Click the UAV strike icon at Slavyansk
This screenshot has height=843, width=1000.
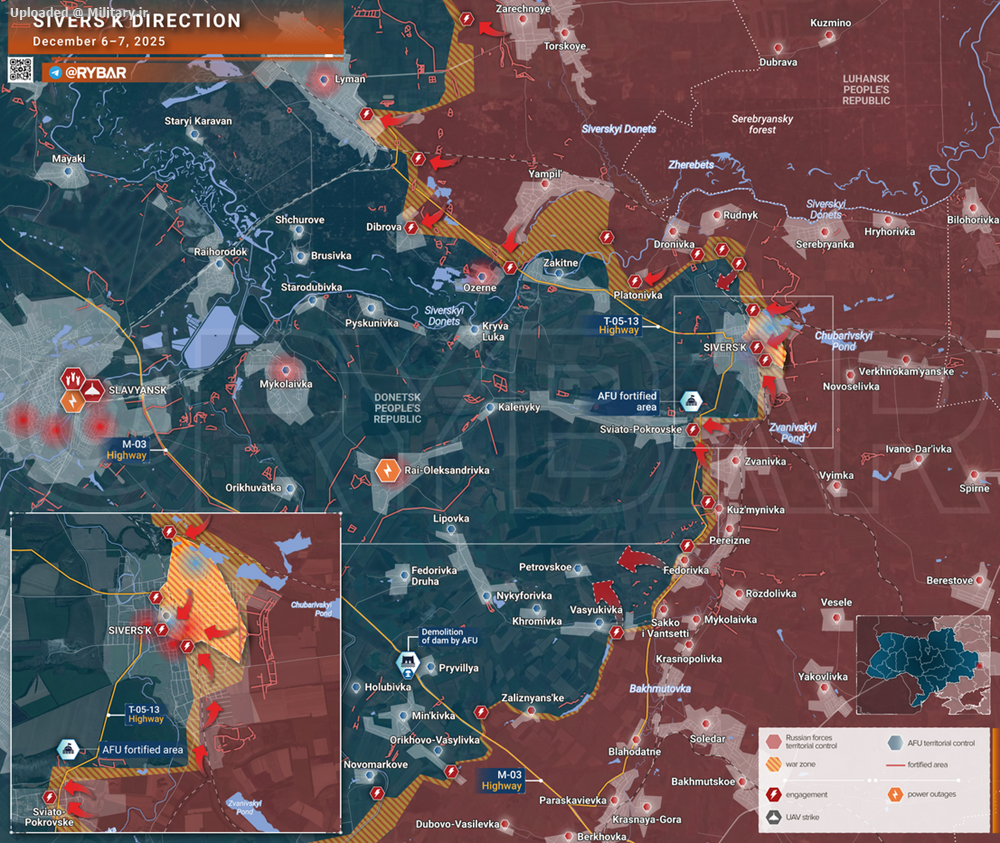93,387
